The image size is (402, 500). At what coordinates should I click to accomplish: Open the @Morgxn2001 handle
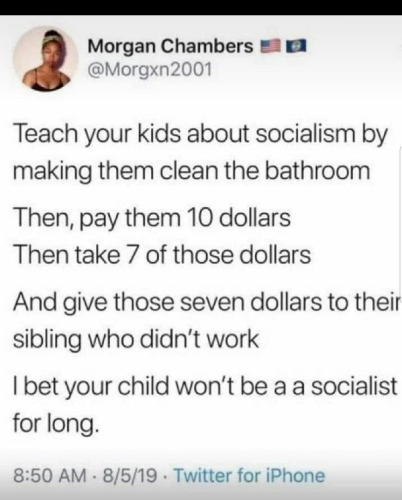coord(149,69)
